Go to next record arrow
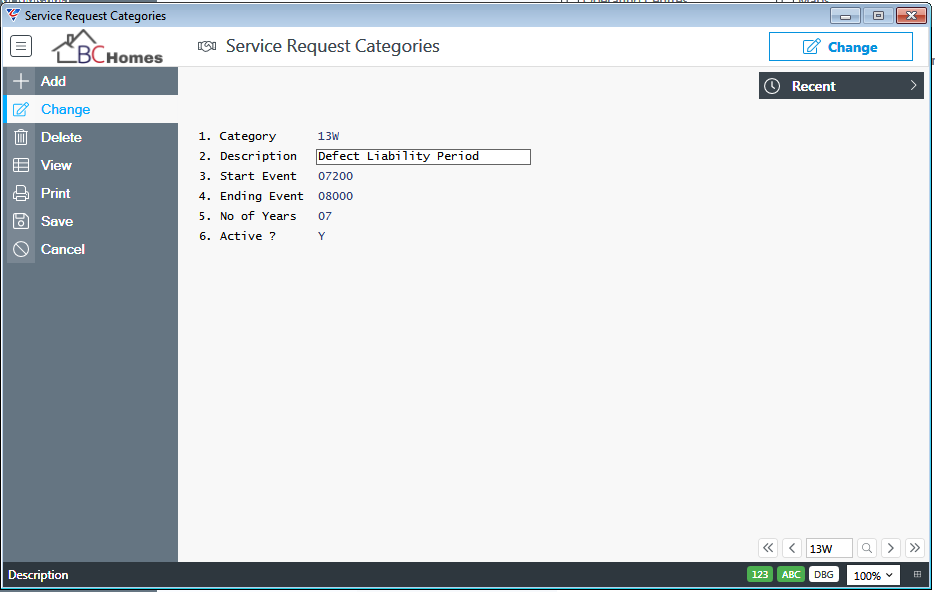 pyautogui.click(x=891, y=548)
